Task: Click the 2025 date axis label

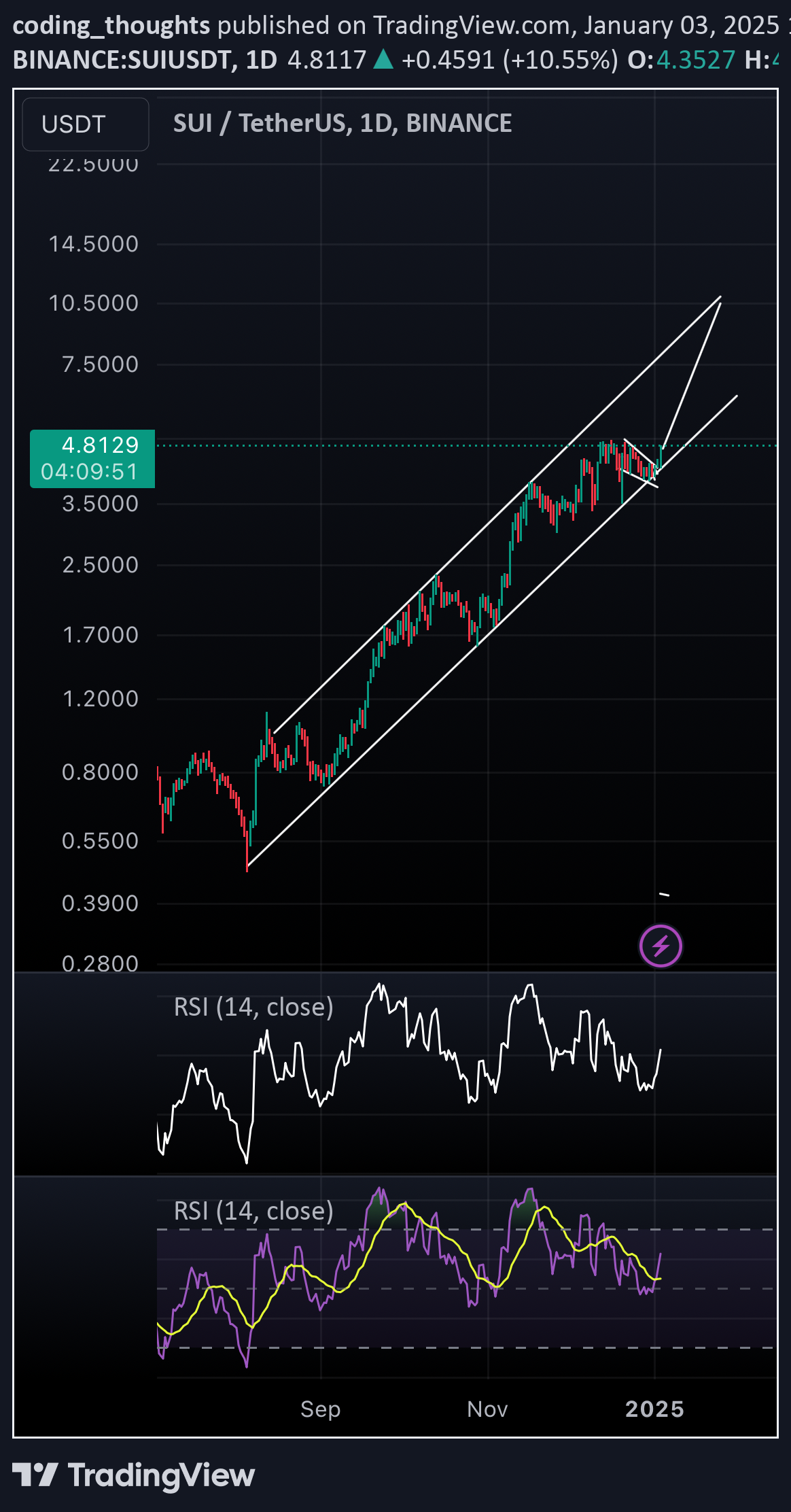Action: pyautogui.click(x=654, y=1409)
